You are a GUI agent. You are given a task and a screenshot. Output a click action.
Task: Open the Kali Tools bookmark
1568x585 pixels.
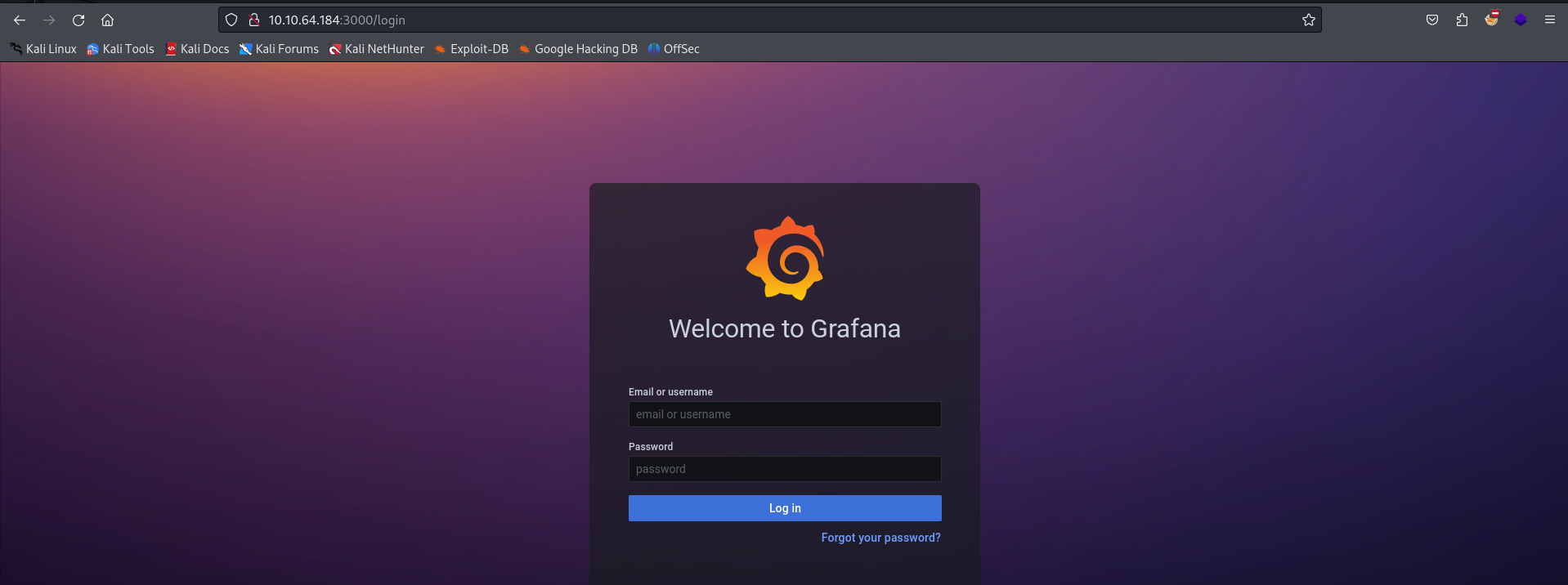121,49
